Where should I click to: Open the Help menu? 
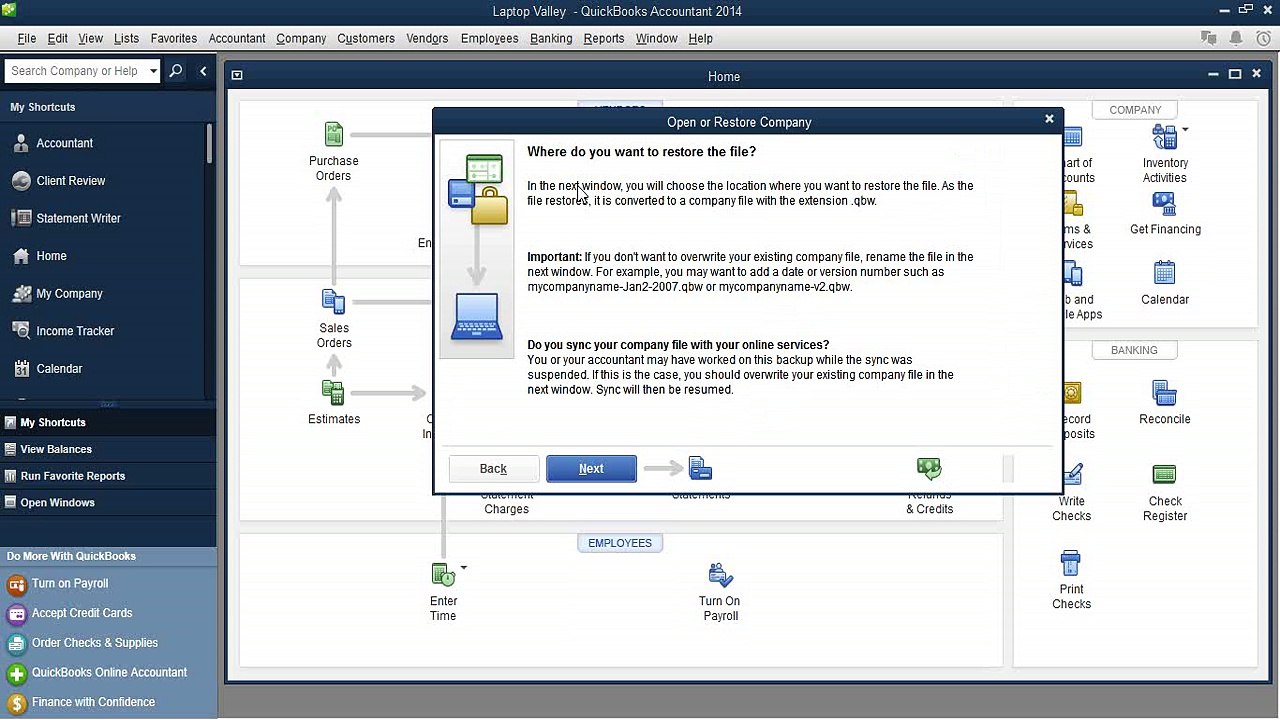pyautogui.click(x=700, y=38)
